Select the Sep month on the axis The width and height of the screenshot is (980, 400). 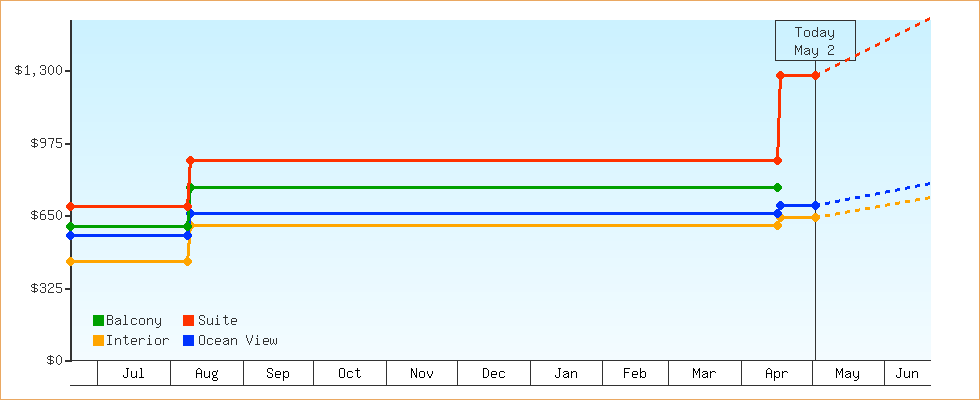tap(278, 373)
